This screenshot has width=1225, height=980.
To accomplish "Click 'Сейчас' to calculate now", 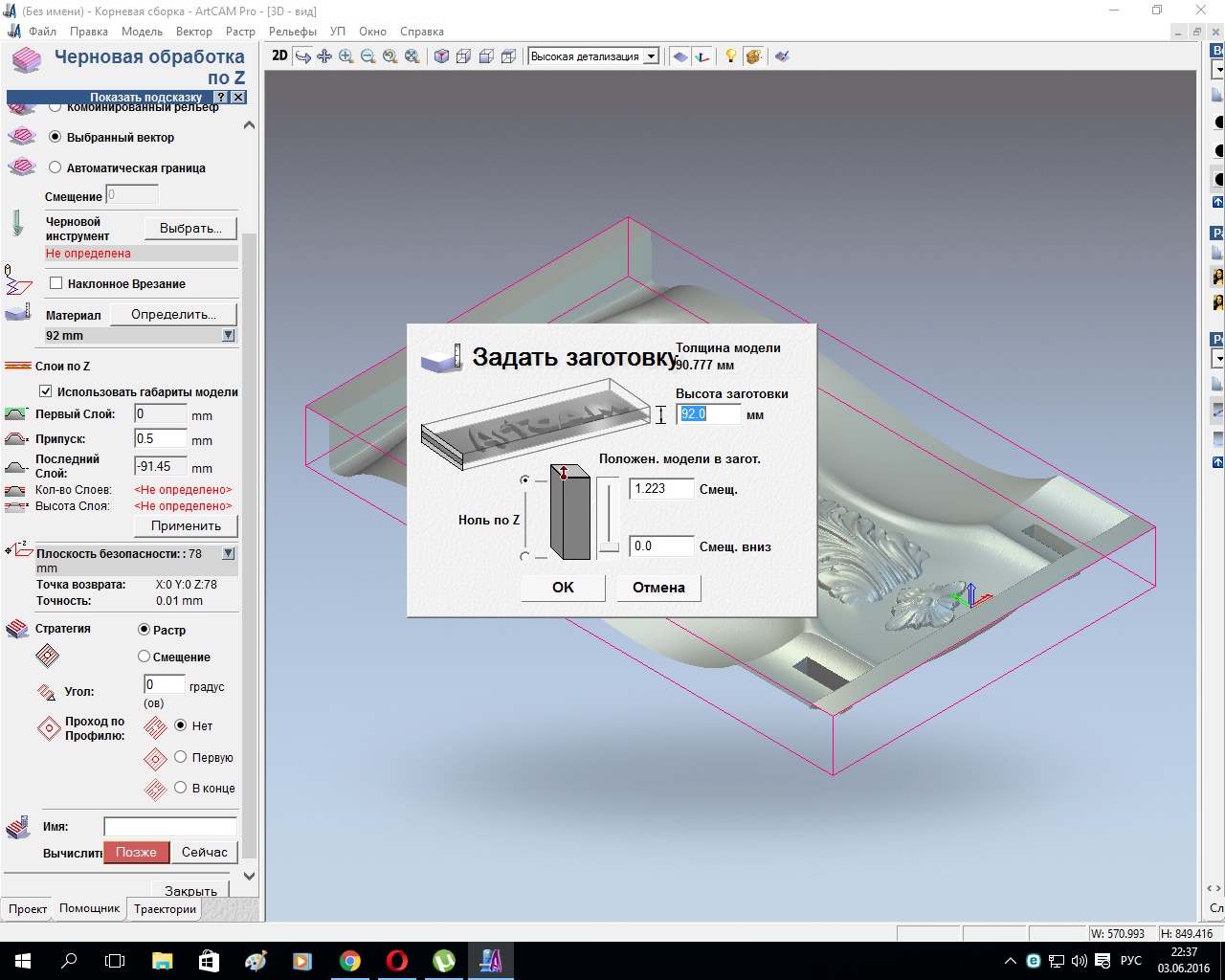I will pos(205,852).
